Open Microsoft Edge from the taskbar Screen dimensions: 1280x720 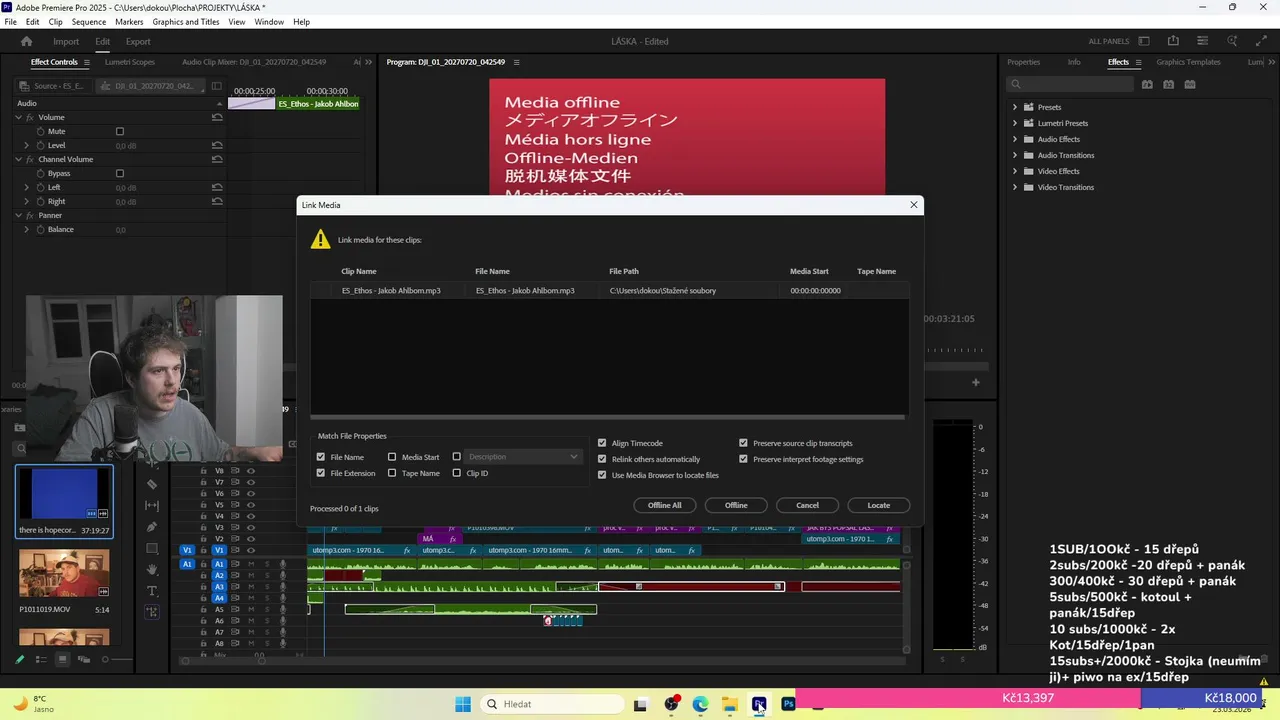click(x=700, y=704)
